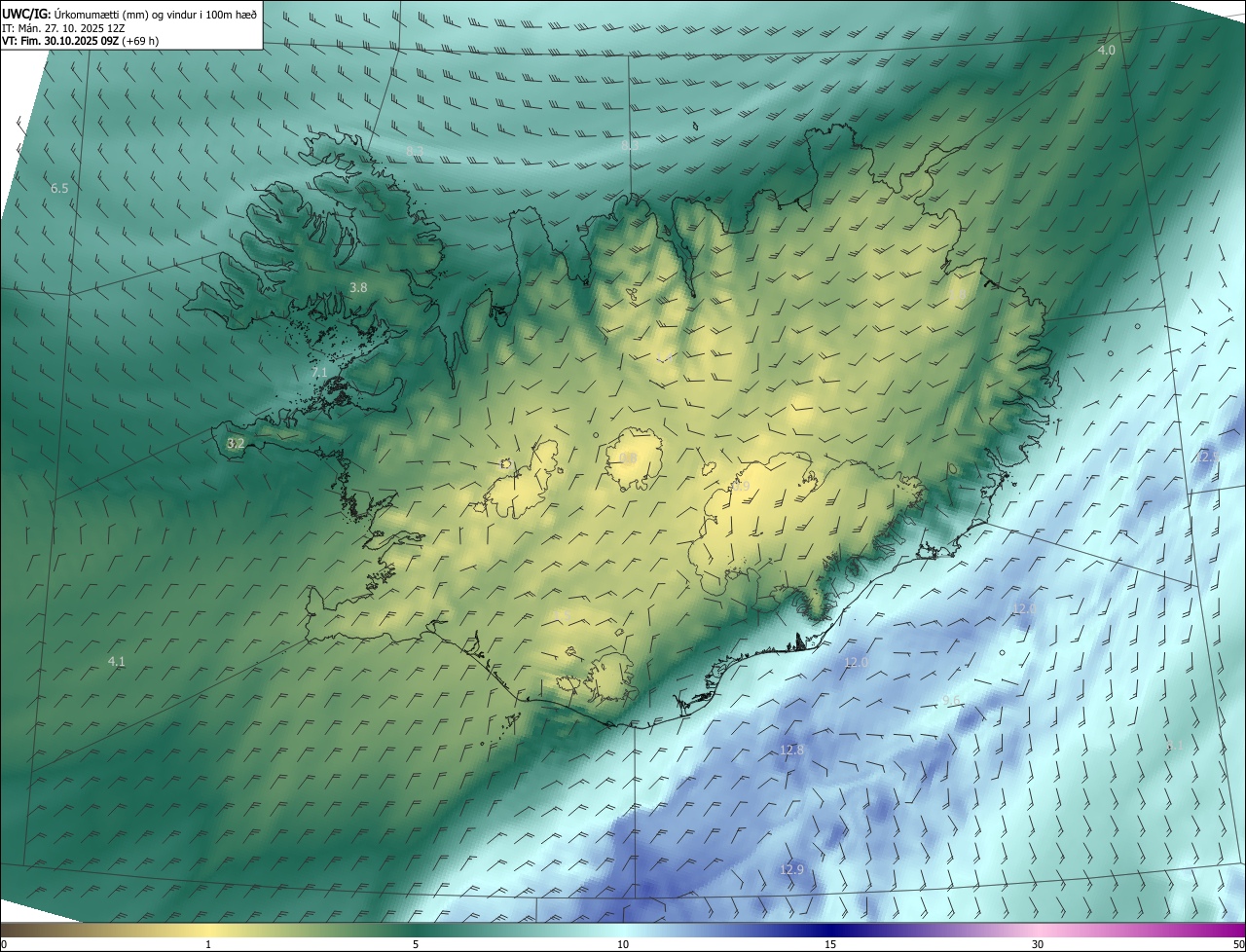This screenshot has width=1246, height=952.
Task: Click the 4.1 value label over the ocean
Action: [x=116, y=662]
